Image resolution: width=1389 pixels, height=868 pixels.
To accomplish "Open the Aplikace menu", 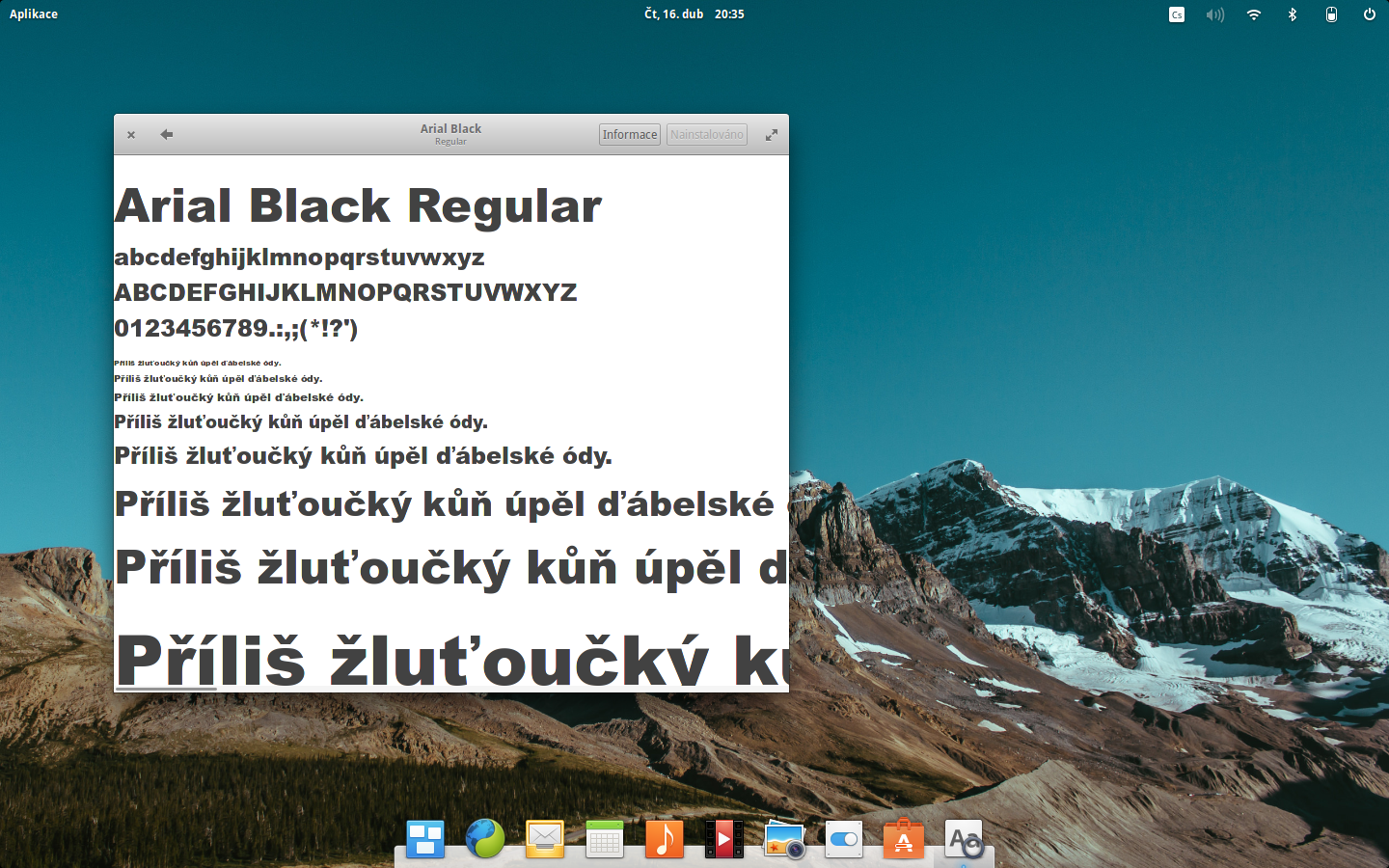I will coord(33,14).
